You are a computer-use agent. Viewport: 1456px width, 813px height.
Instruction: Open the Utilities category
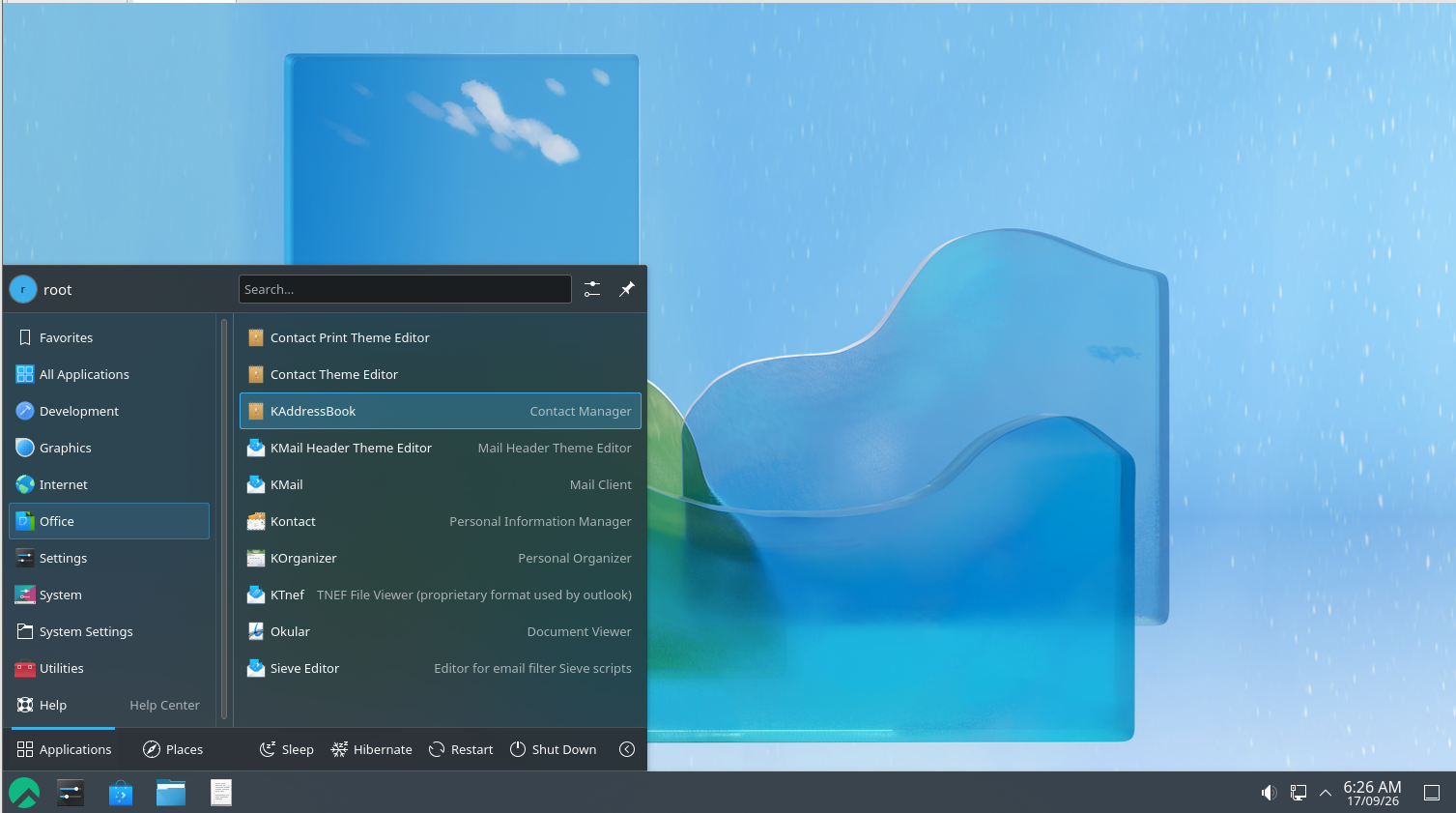click(109, 668)
